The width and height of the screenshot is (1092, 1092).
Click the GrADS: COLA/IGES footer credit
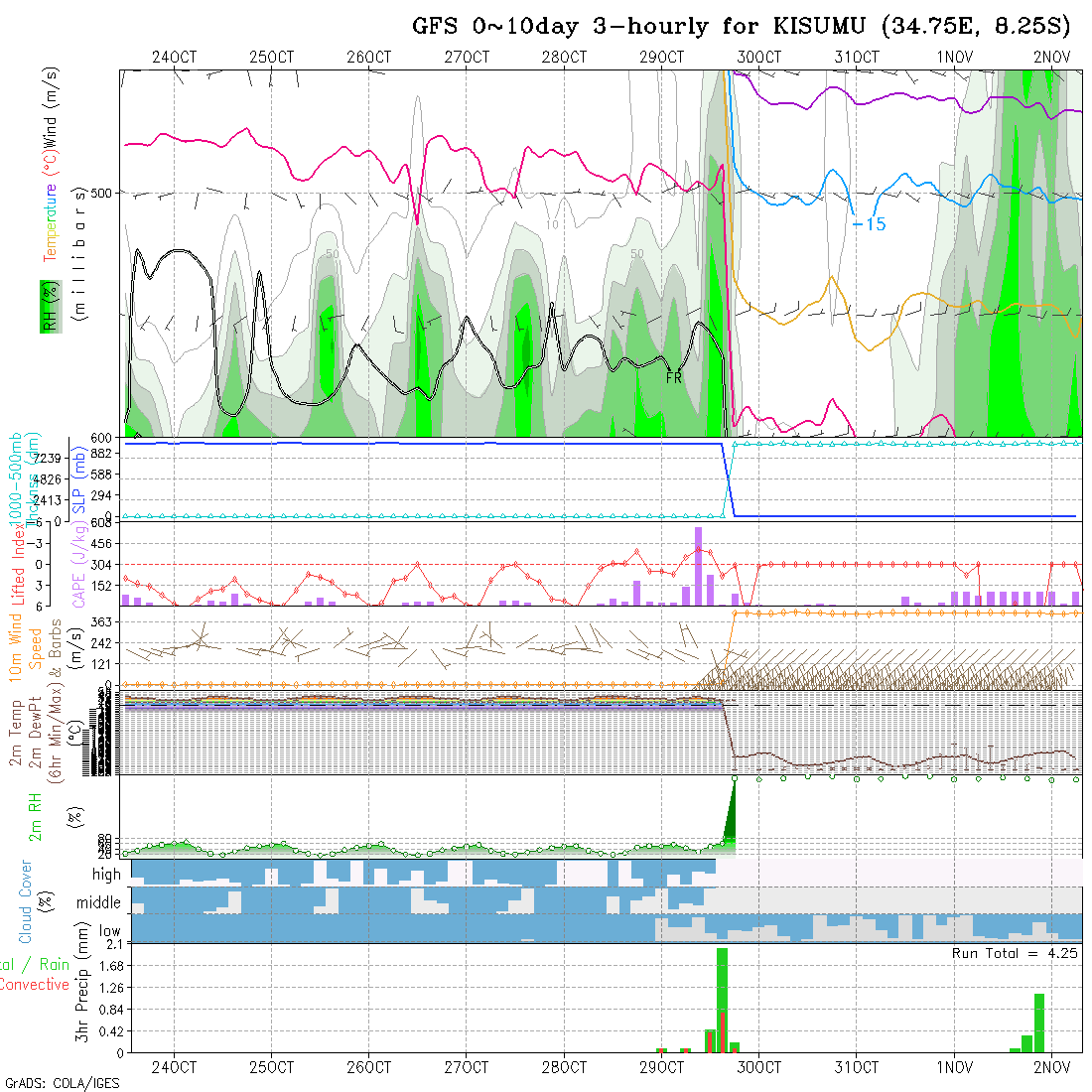click(x=62, y=1083)
